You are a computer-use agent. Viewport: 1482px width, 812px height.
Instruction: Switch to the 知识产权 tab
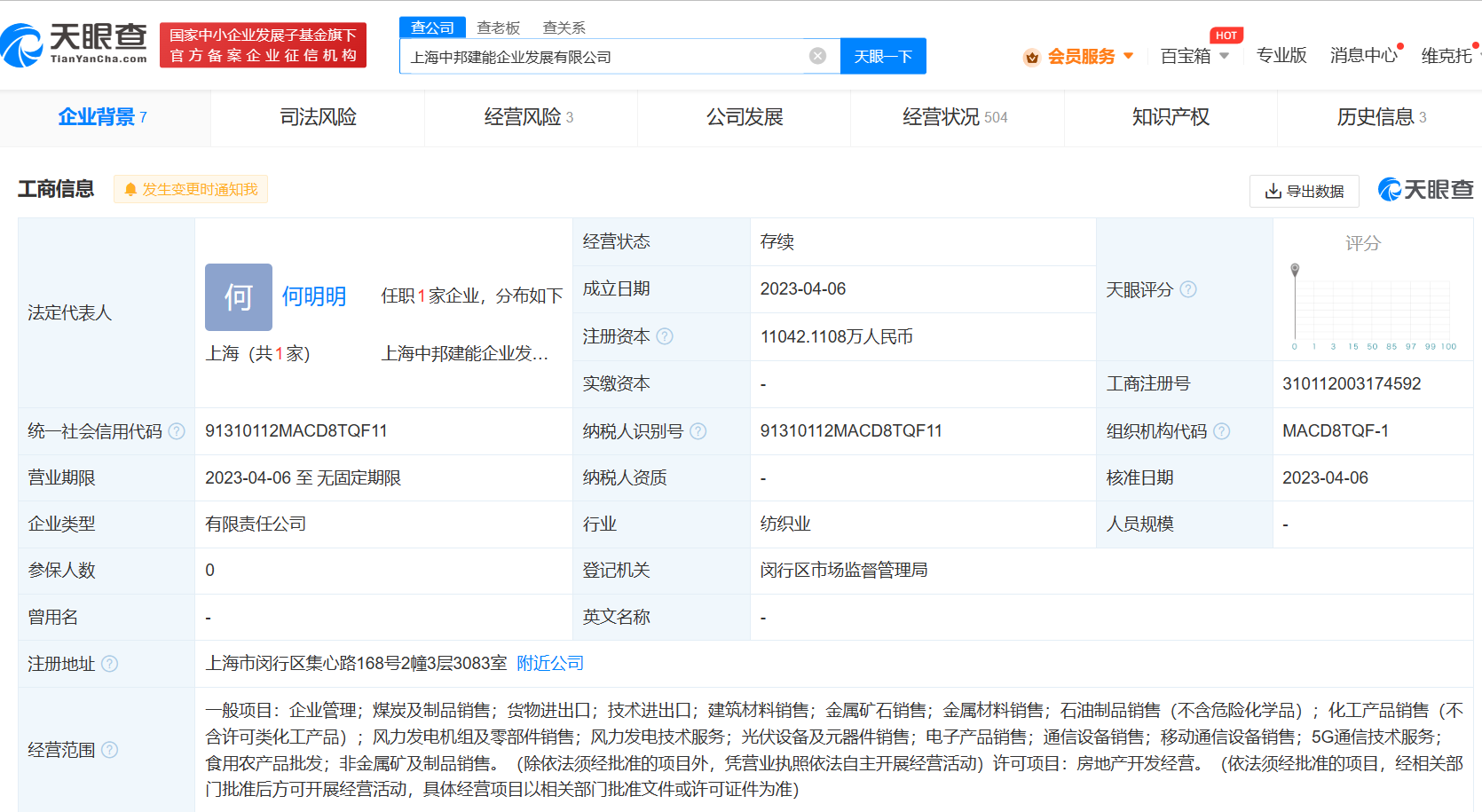(1171, 117)
